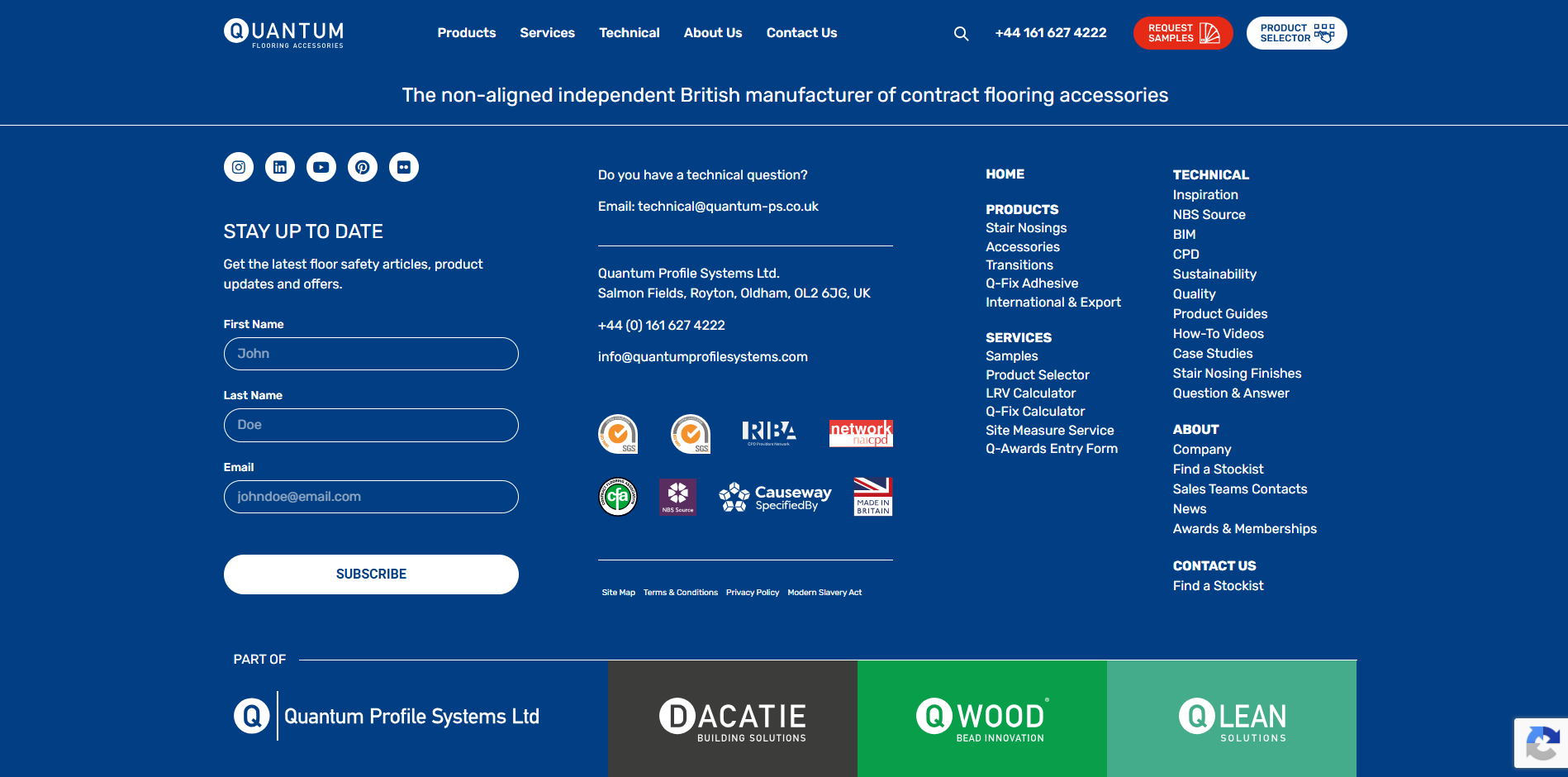
Task: Open the Accessories footer link
Action: tap(1023, 247)
